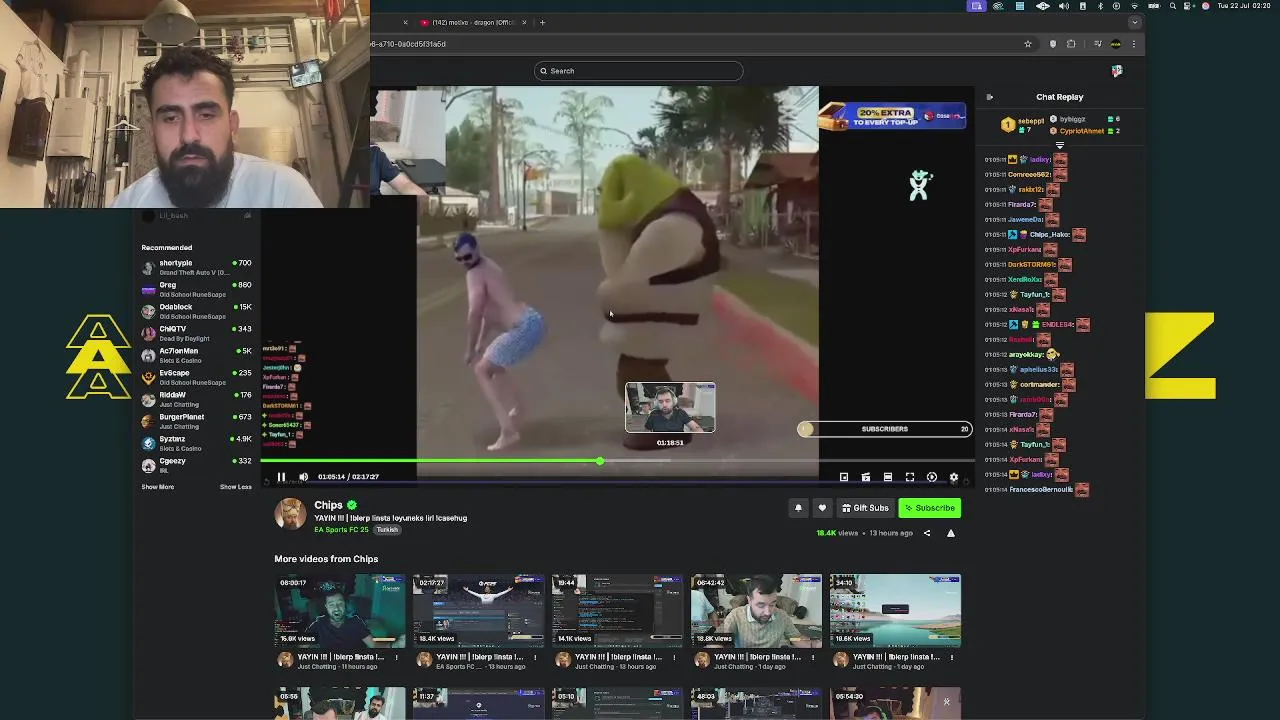Open macOS volume menu icon
This screenshot has height=720, width=1280.
(1065, 6)
